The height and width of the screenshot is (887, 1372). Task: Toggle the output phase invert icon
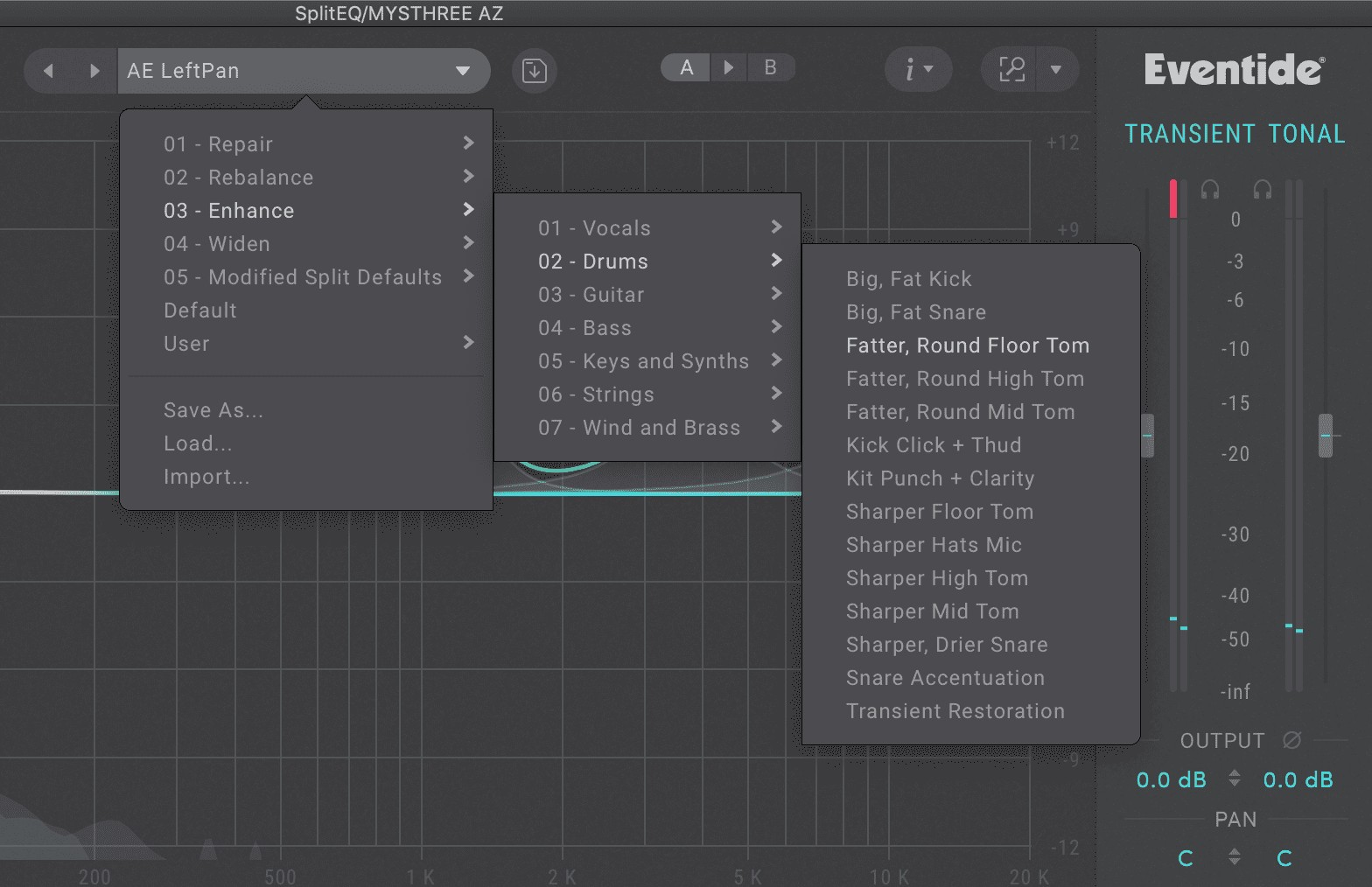(1291, 740)
